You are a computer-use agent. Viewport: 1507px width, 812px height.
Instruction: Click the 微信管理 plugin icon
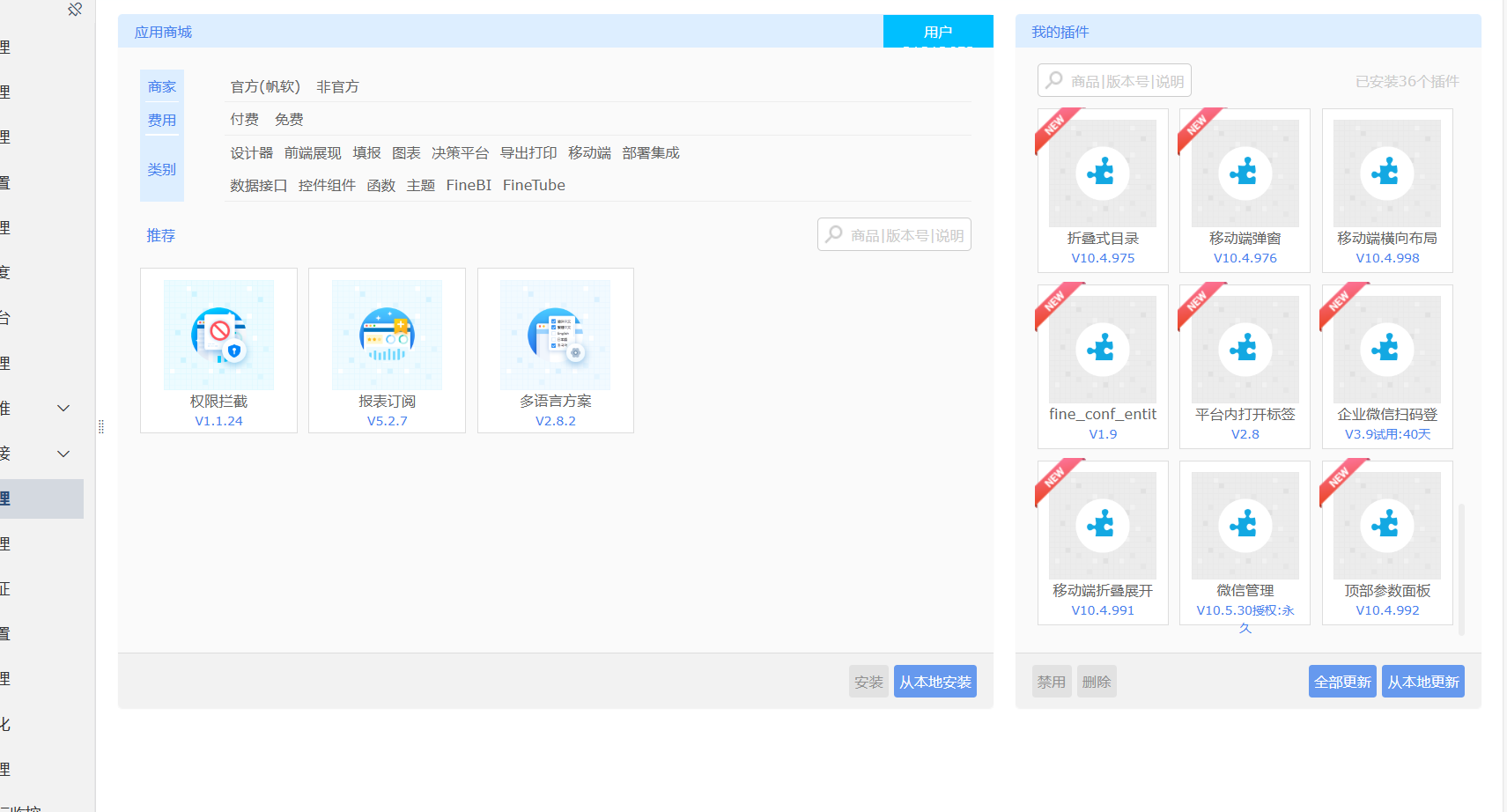pyautogui.click(x=1245, y=526)
